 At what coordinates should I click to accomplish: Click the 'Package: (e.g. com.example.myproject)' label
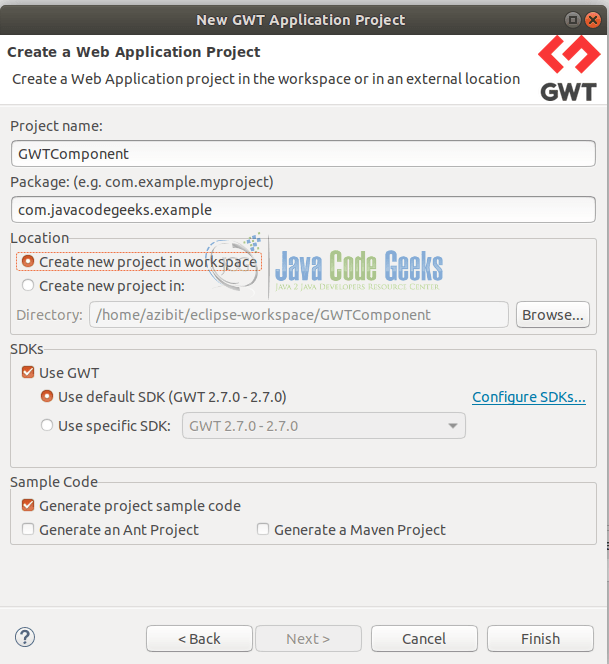(142, 182)
